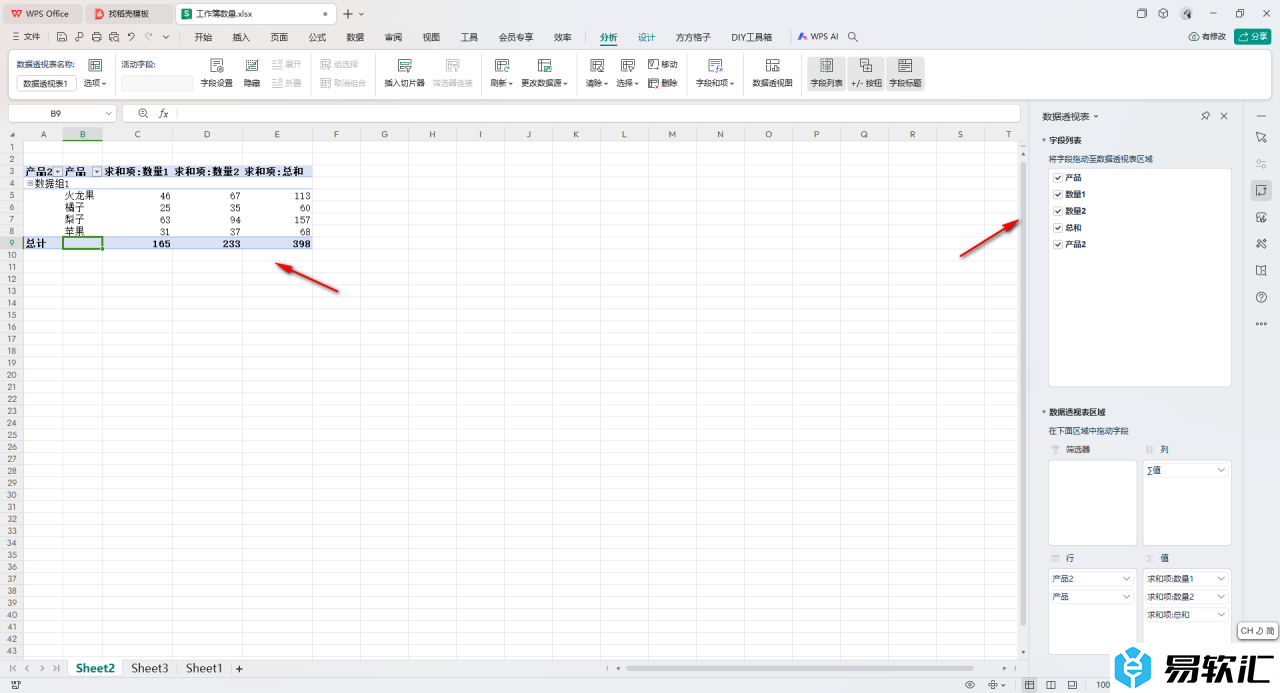The height and width of the screenshot is (693, 1280).
Task: Click the 有修改 status button
Action: click(1207, 37)
